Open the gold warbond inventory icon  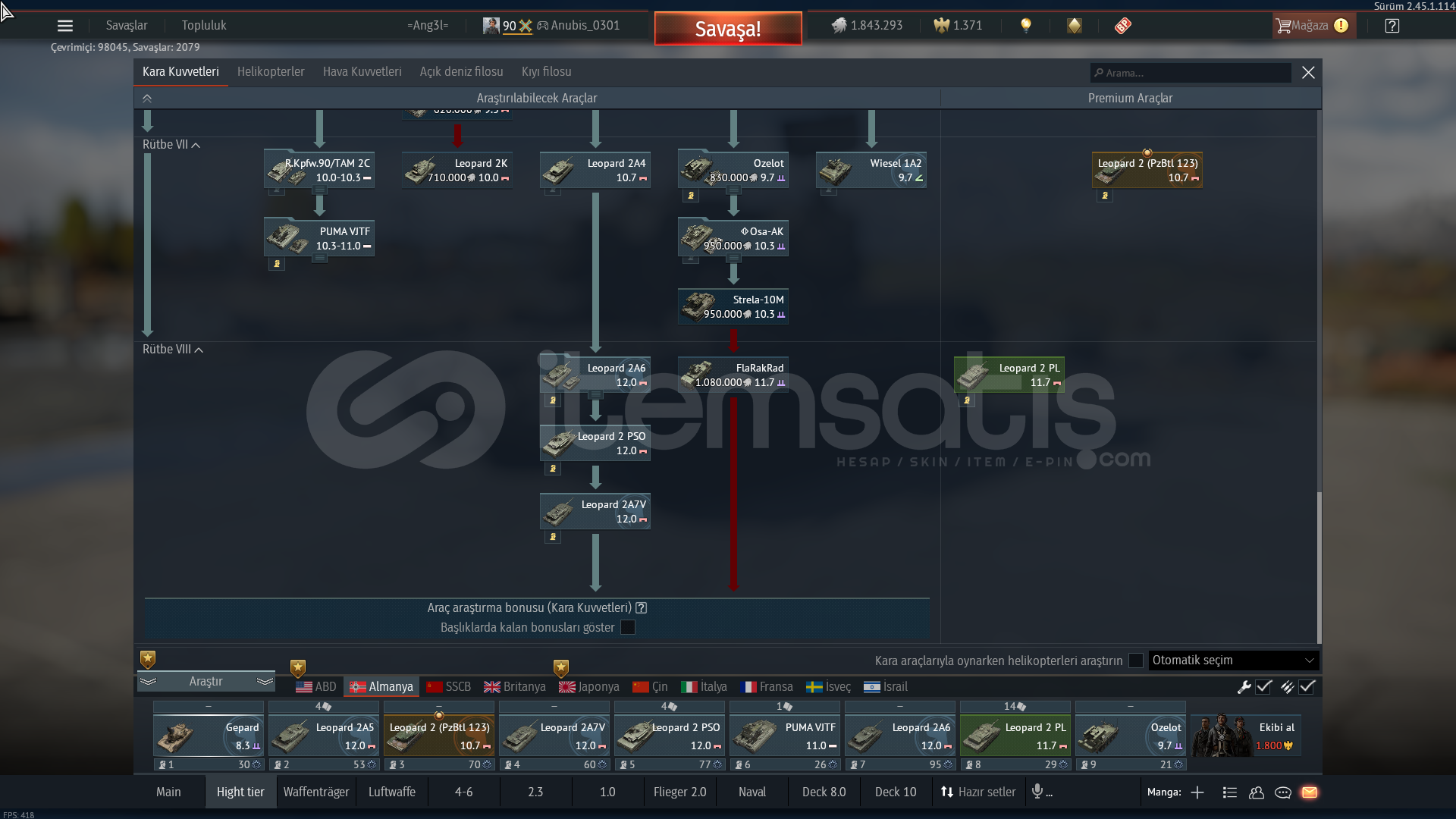click(1075, 26)
